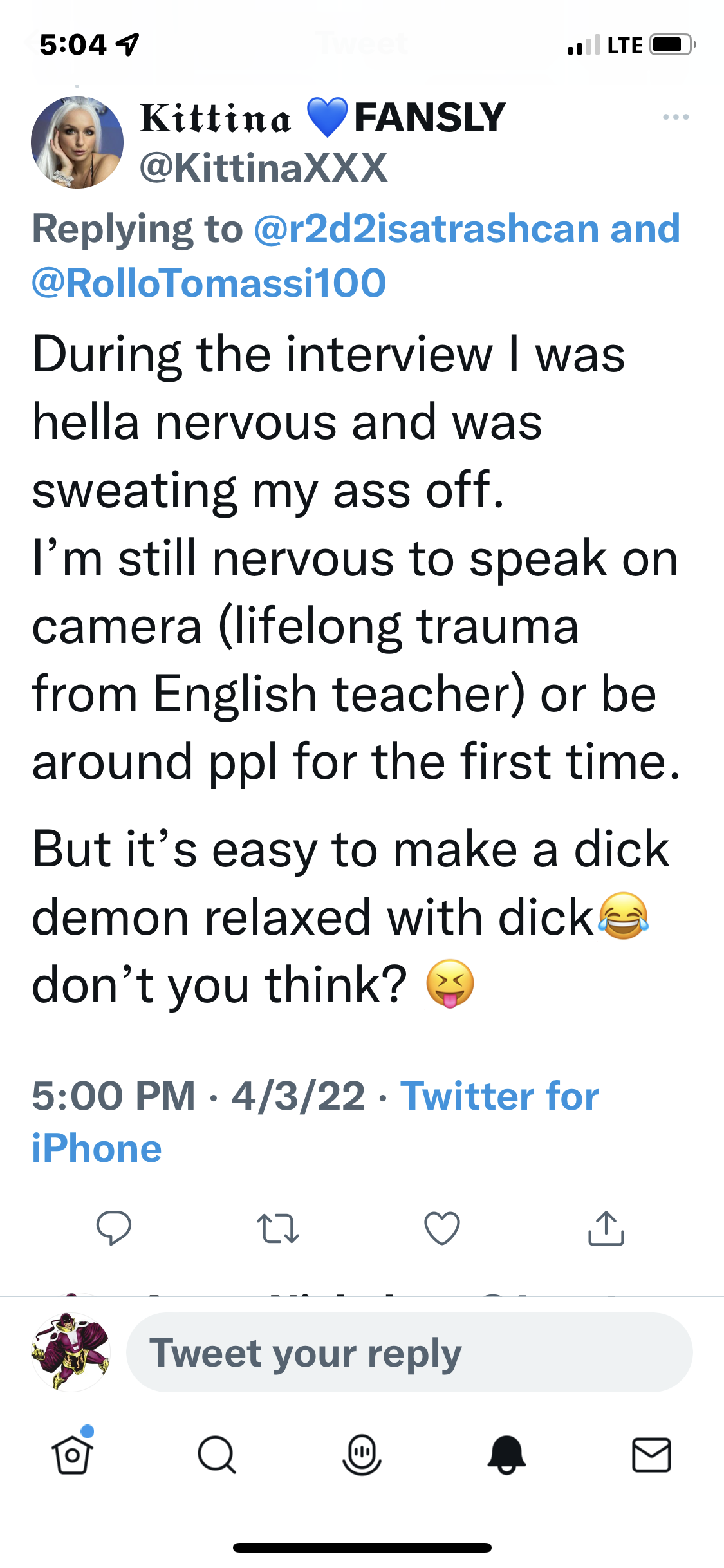Open Spaces microphone tab
The width and height of the screenshot is (724, 1568).
pos(362,1455)
